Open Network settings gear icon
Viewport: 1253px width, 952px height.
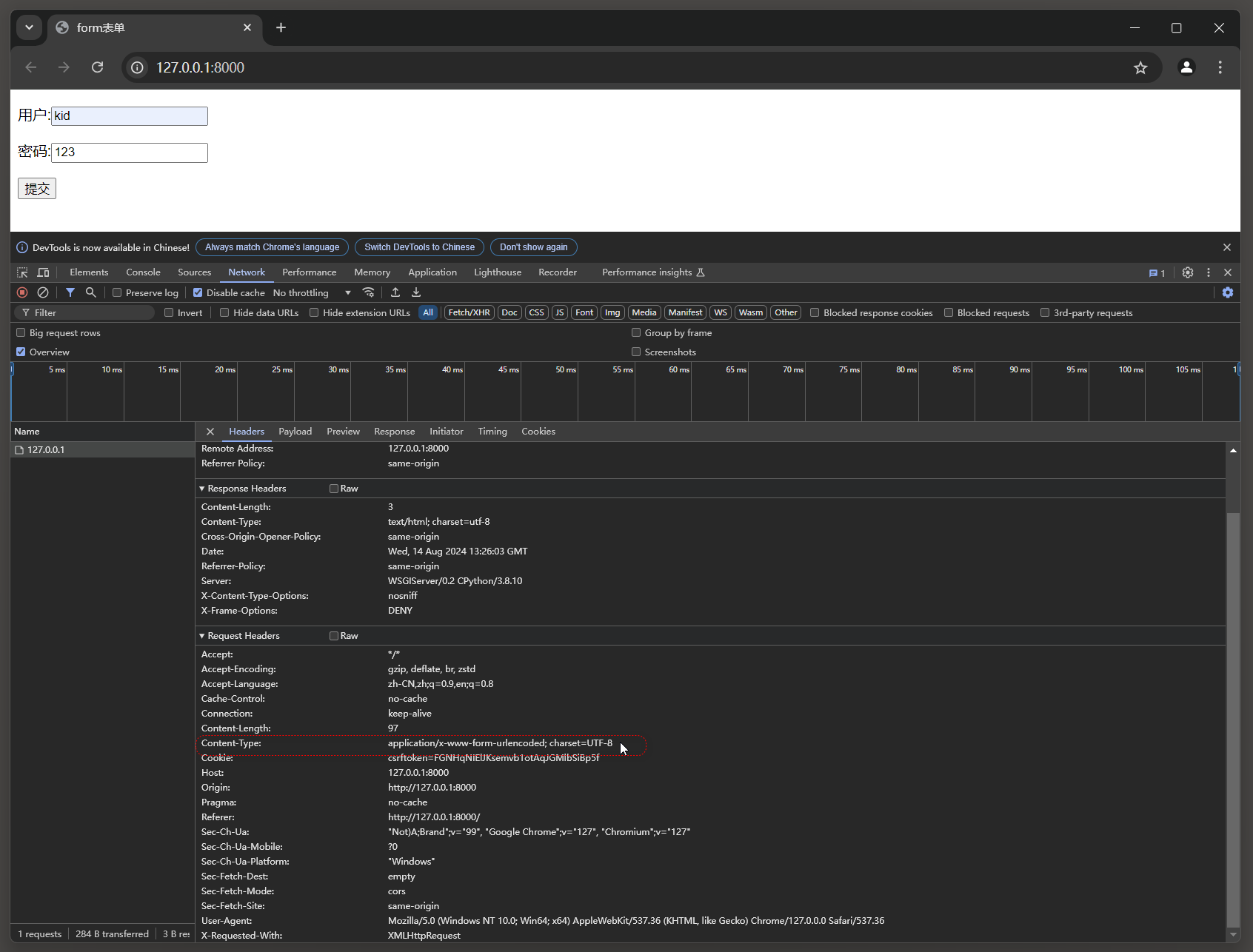[x=1228, y=292]
